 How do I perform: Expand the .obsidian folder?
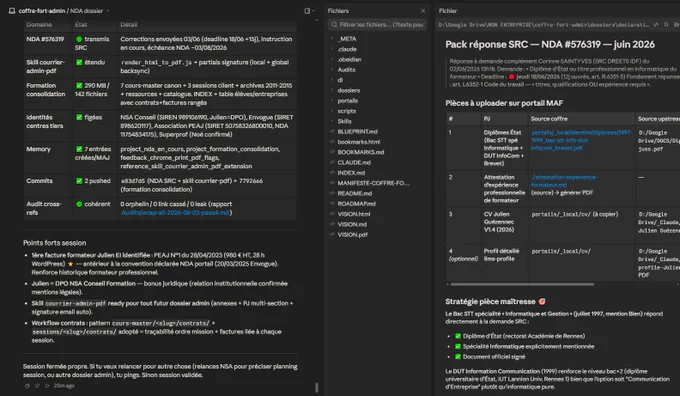pyautogui.click(x=332, y=59)
